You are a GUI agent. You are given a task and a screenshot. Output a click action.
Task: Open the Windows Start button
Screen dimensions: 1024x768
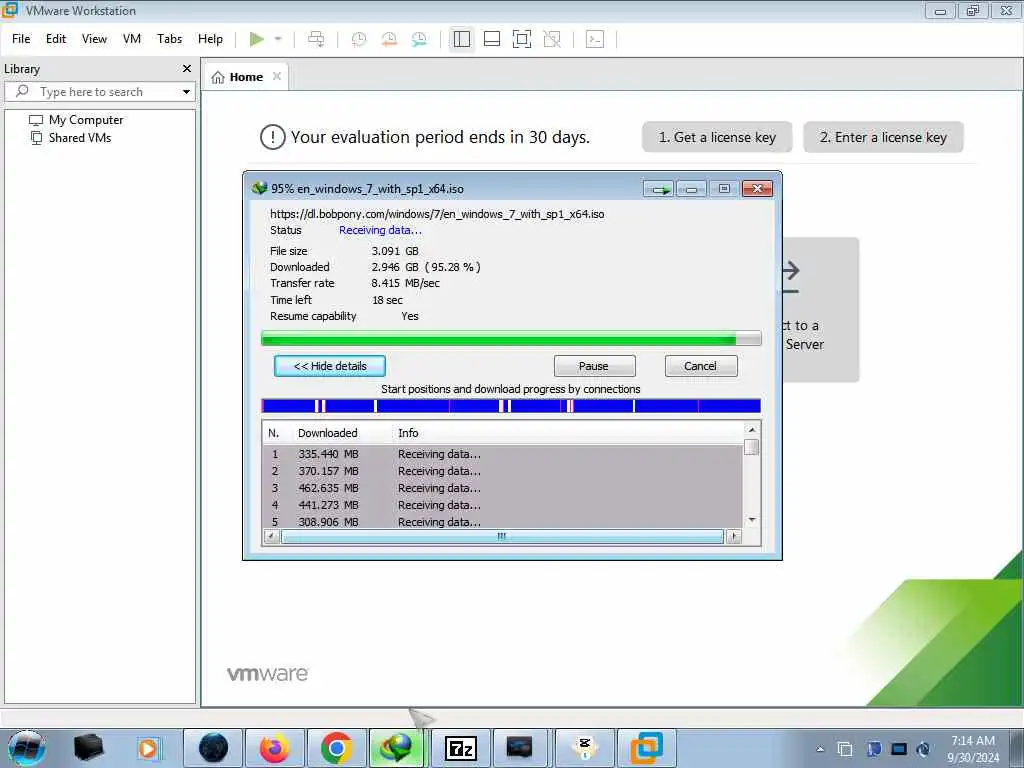27,748
